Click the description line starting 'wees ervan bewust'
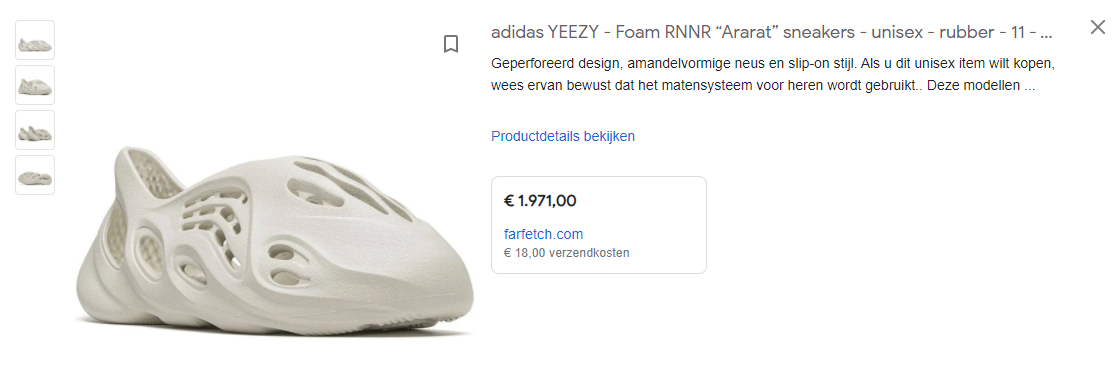This screenshot has width=1119, height=391. [x=763, y=86]
